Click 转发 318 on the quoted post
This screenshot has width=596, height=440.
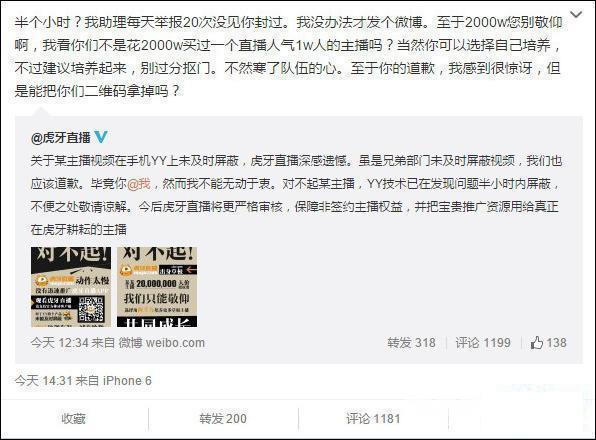pos(411,343)
